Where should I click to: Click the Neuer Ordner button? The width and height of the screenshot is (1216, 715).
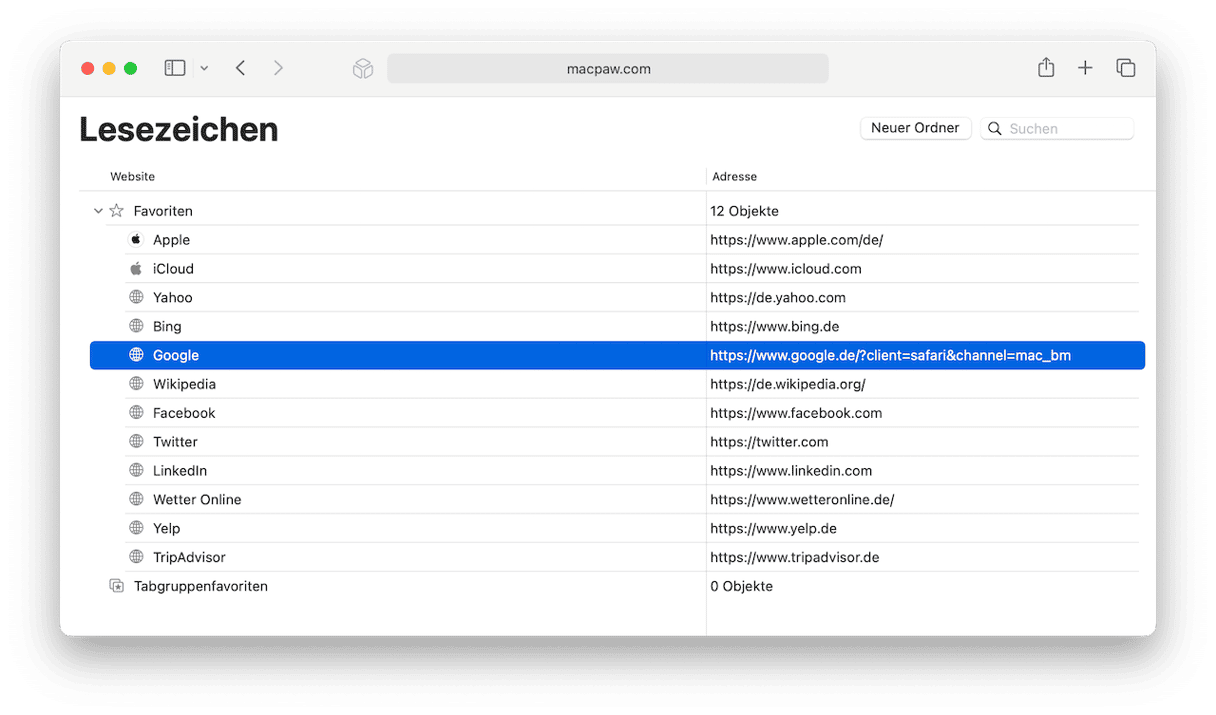click(x=915, y=128)
